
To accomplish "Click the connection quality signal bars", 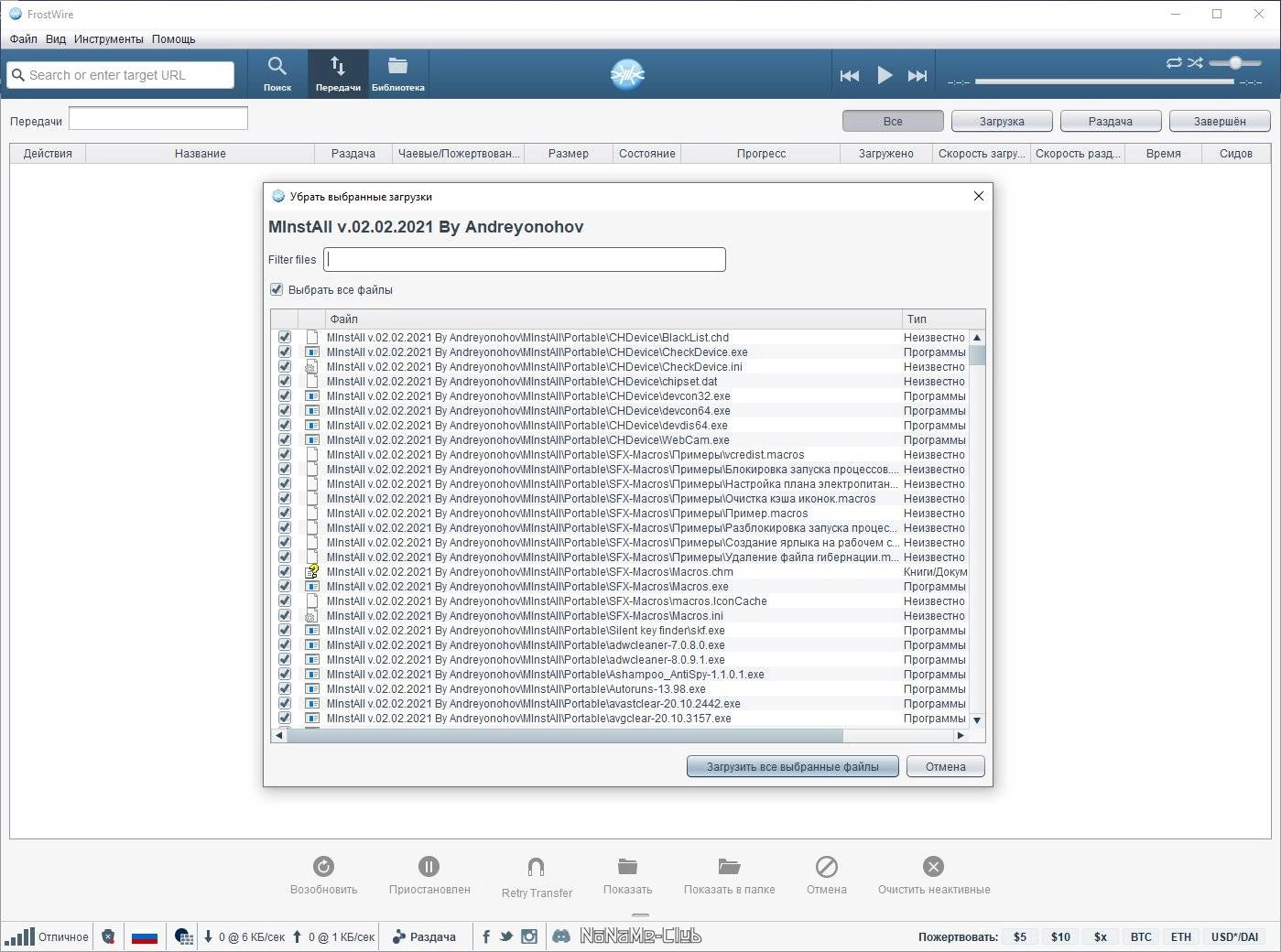I will click(19, 936).
